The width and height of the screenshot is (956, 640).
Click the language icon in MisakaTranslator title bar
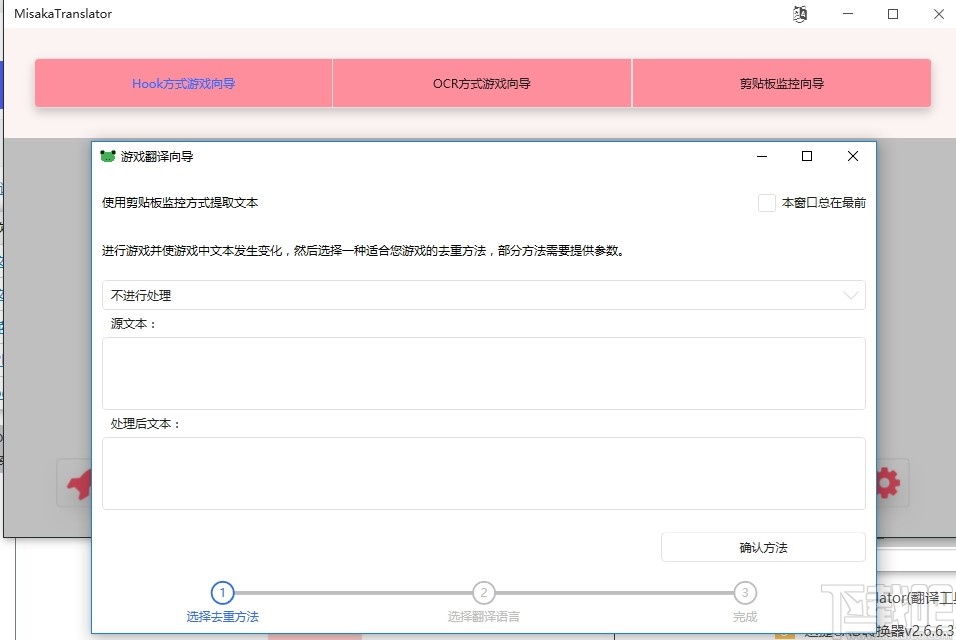pos(800,14)
